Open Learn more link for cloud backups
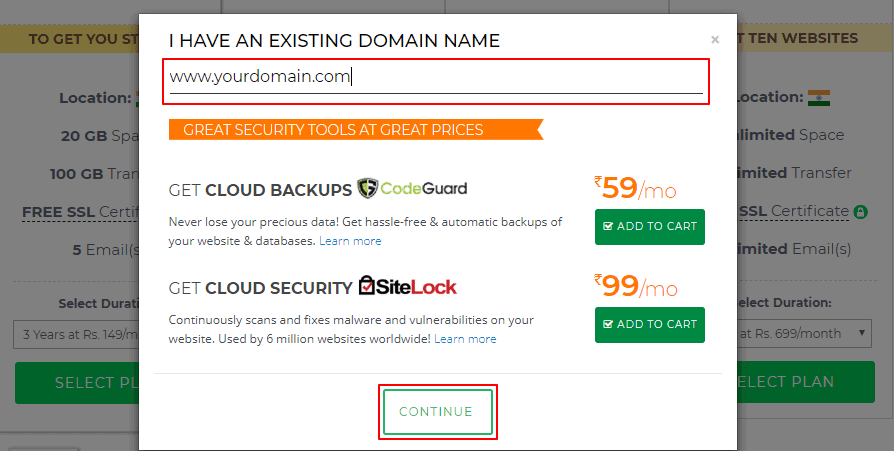 click(x=350, y=241)
